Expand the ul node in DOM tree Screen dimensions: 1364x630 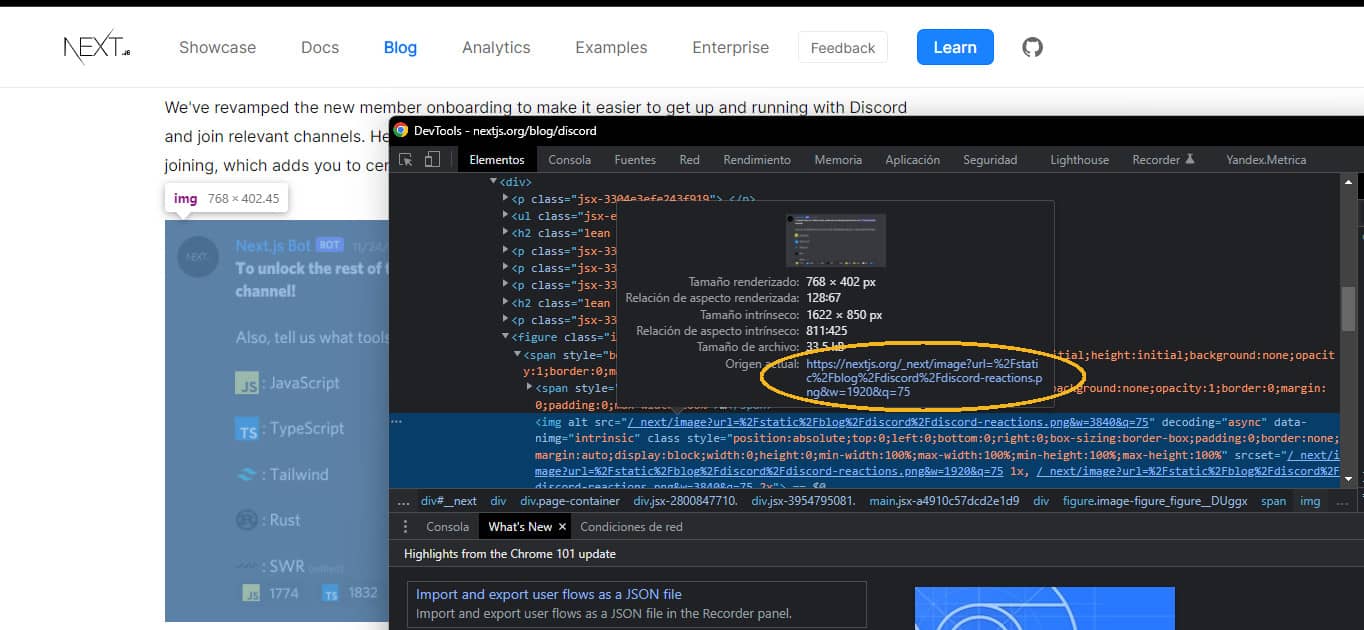[505, 216]
